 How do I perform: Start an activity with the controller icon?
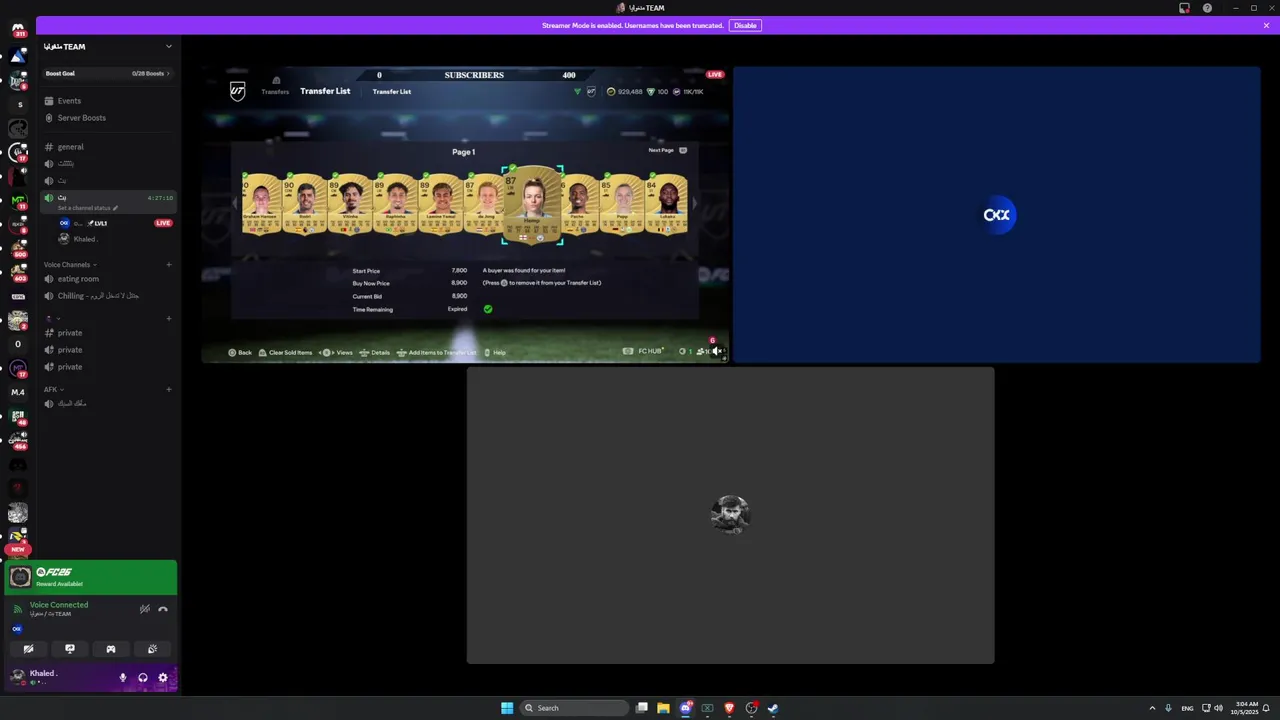(x=111, y=649)
